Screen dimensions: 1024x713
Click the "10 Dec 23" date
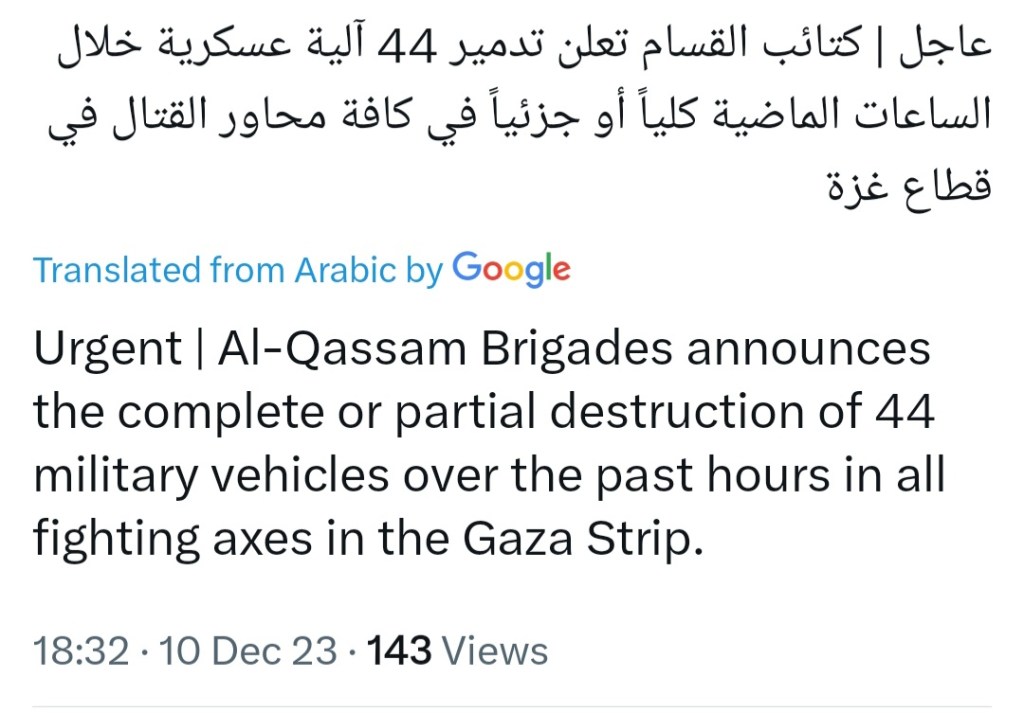(x=249, y=651)
